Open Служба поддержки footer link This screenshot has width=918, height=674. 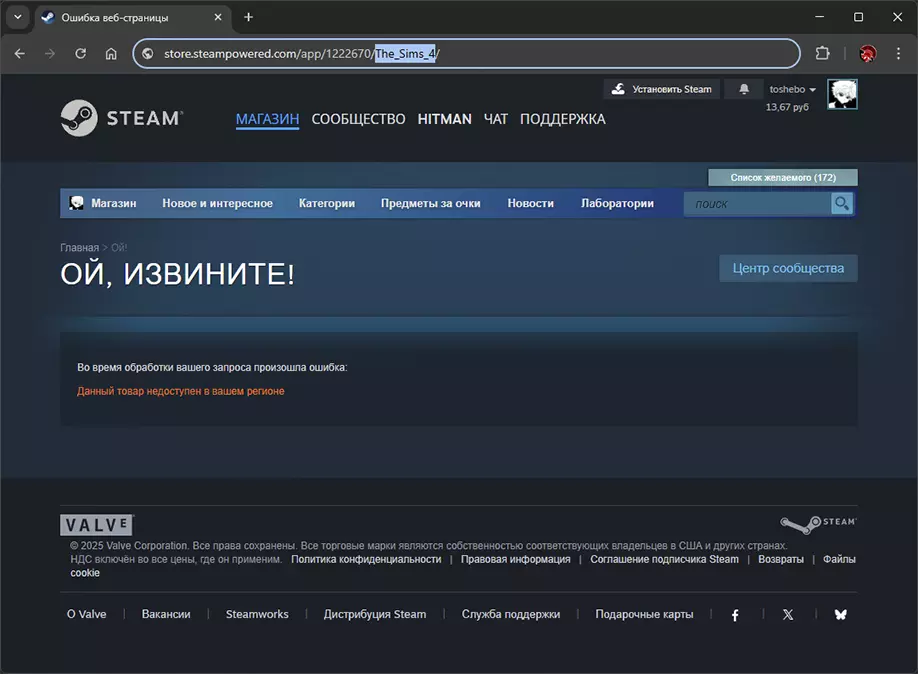point(511,614)
